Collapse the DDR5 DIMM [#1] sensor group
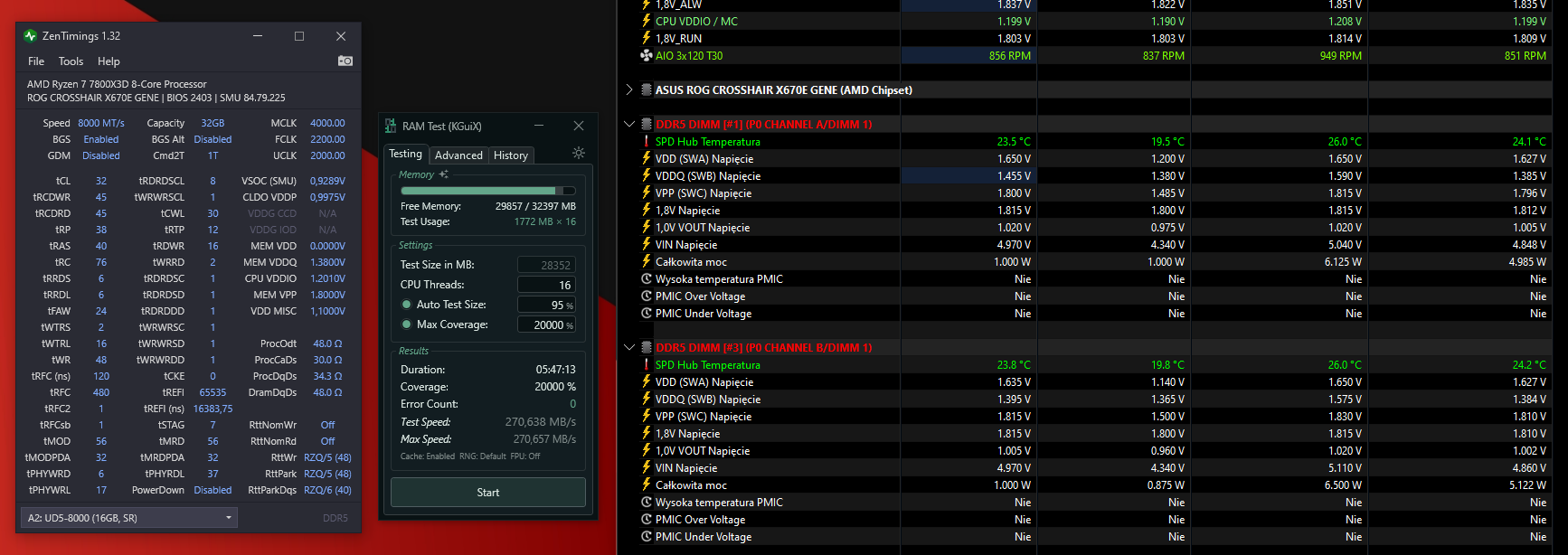1568x555 pixels. point(629,125)
